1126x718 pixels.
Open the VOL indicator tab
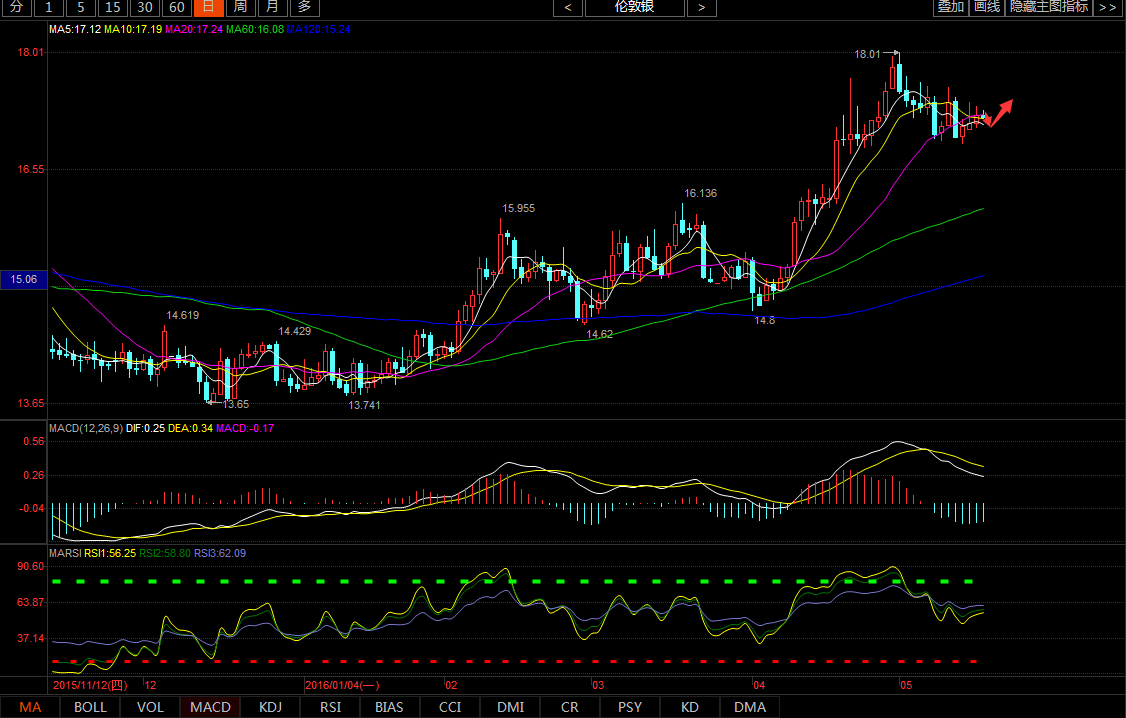150,707
